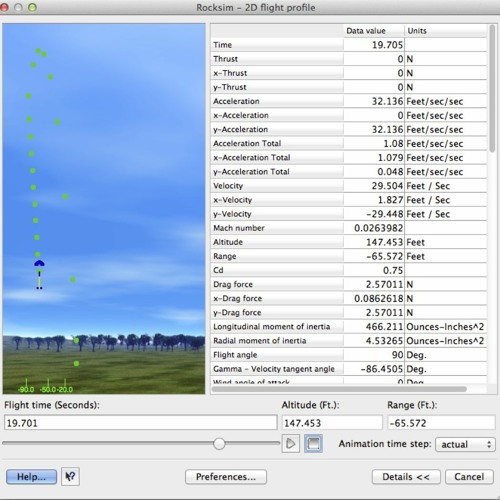Click the Time value 19.705
This screenshot has height=500, width=500.
pyautogui.click(x=387, y=45)
